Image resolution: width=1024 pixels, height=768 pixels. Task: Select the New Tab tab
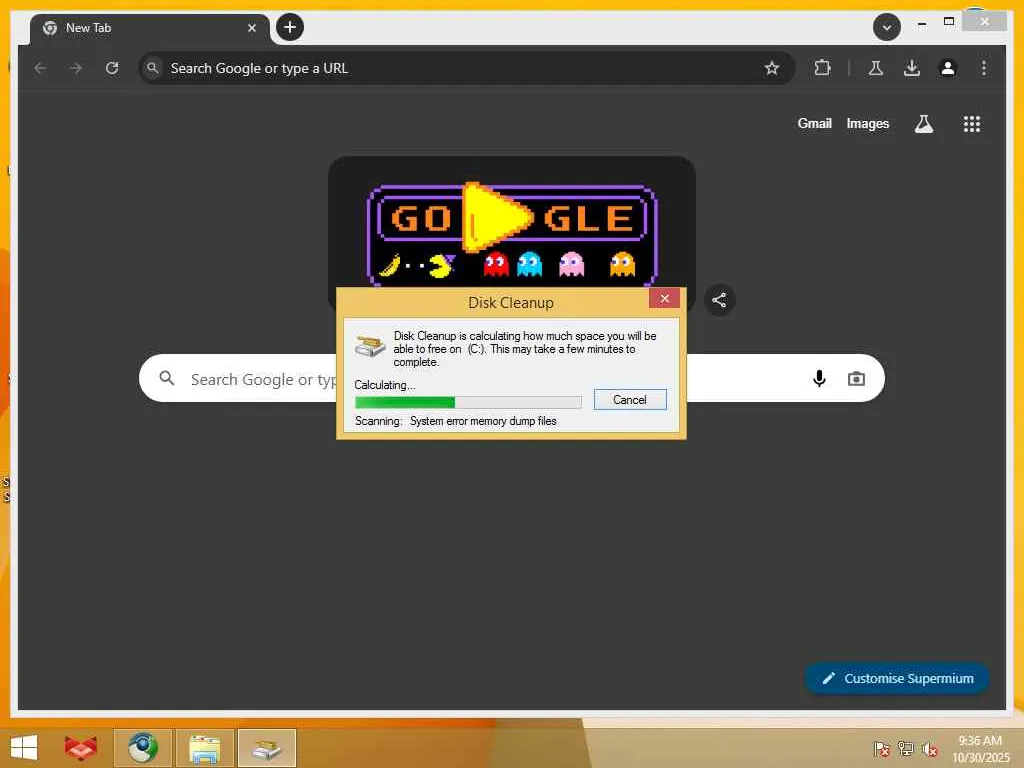(x=150, y=28)
